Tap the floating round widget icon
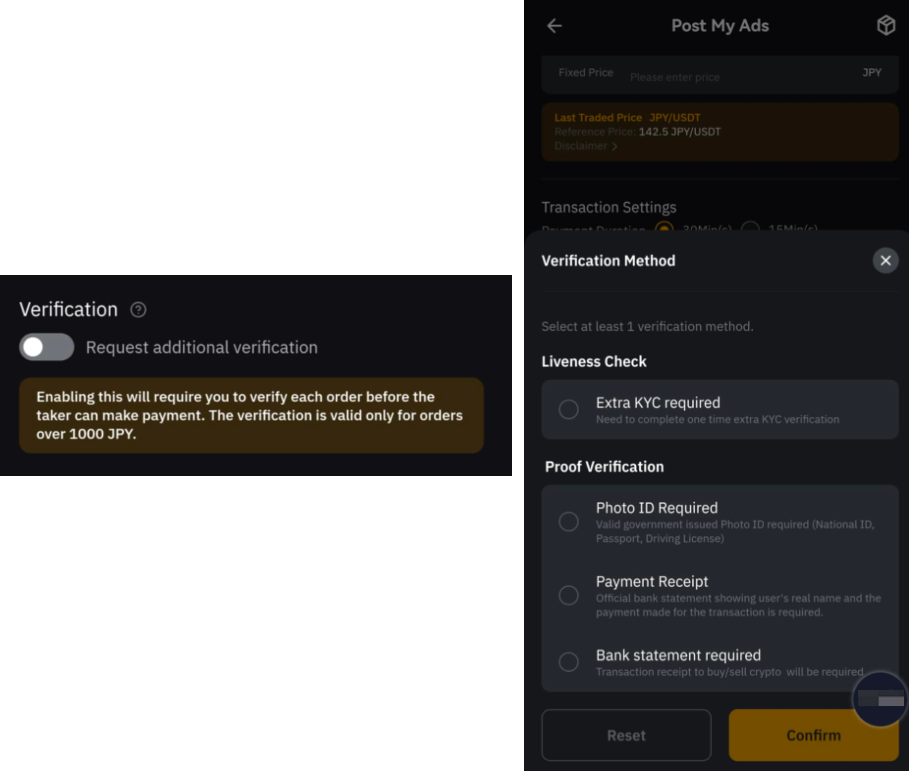This screenshot has width=909, height=771. pos(880,699)
